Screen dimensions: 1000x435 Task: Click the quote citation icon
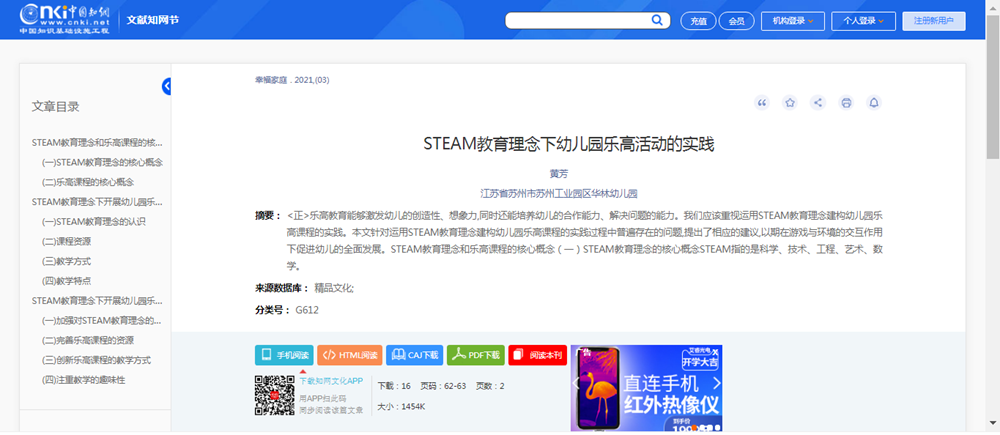[x=762, y=102]
